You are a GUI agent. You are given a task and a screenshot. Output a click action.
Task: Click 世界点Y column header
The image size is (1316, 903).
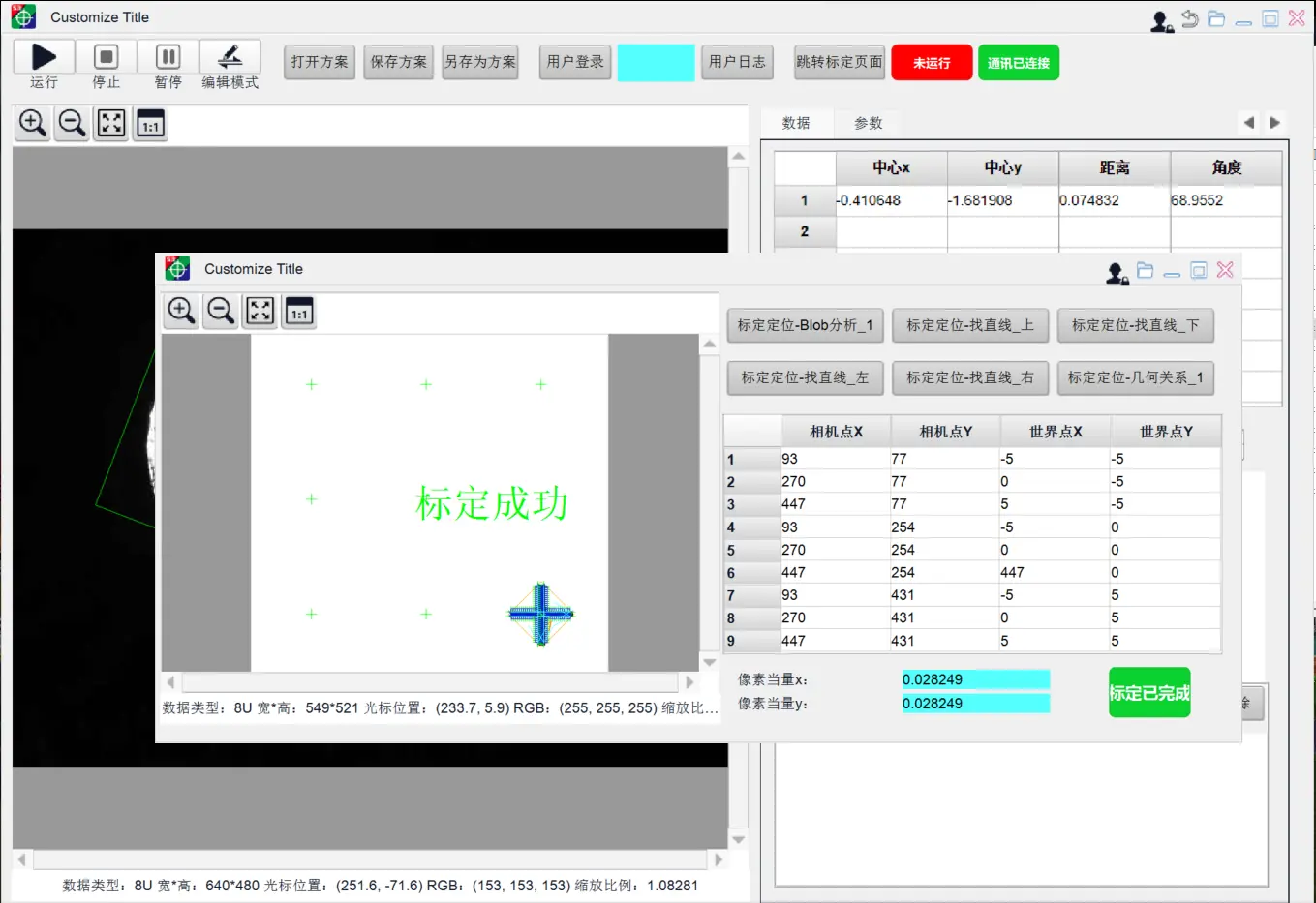pos(1166,432)
